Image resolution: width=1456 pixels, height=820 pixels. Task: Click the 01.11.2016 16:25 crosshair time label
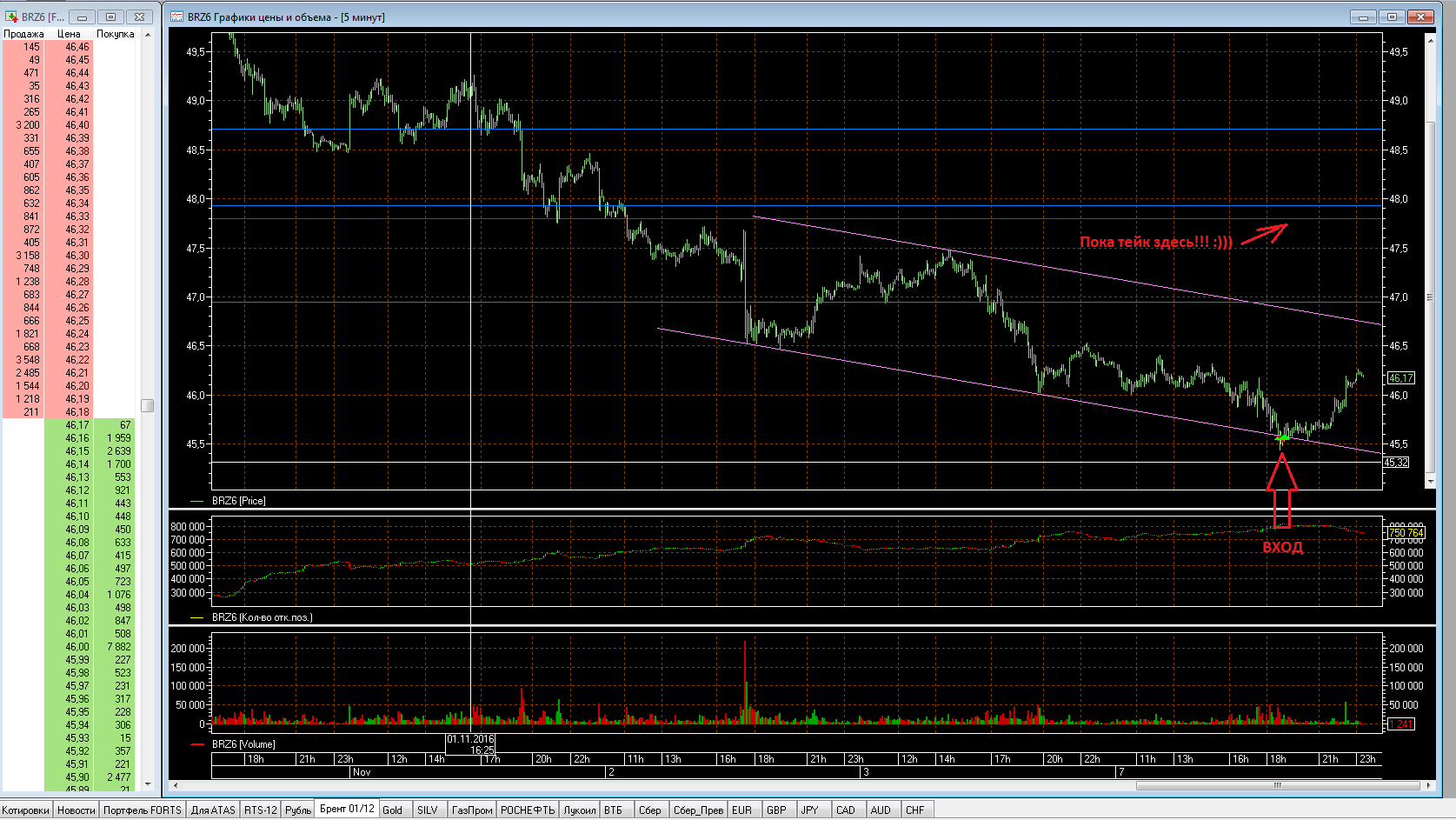[x=470, y=744]
